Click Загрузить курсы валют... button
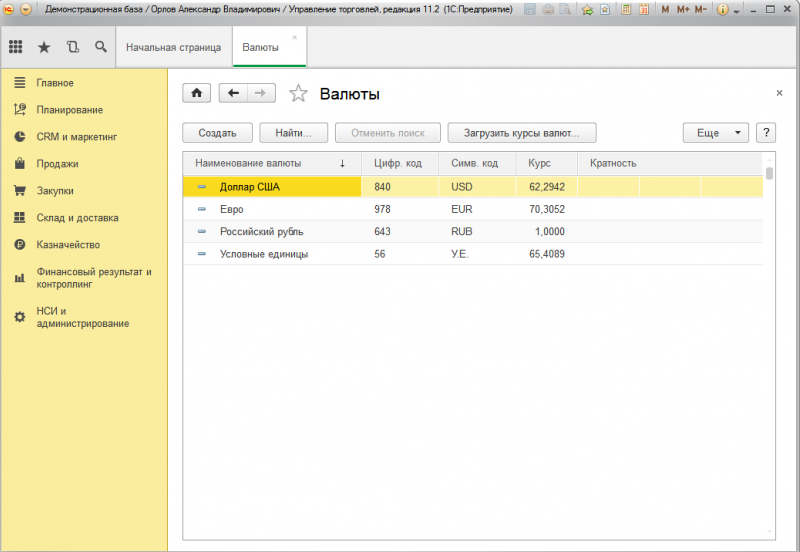 coord(521,133)
